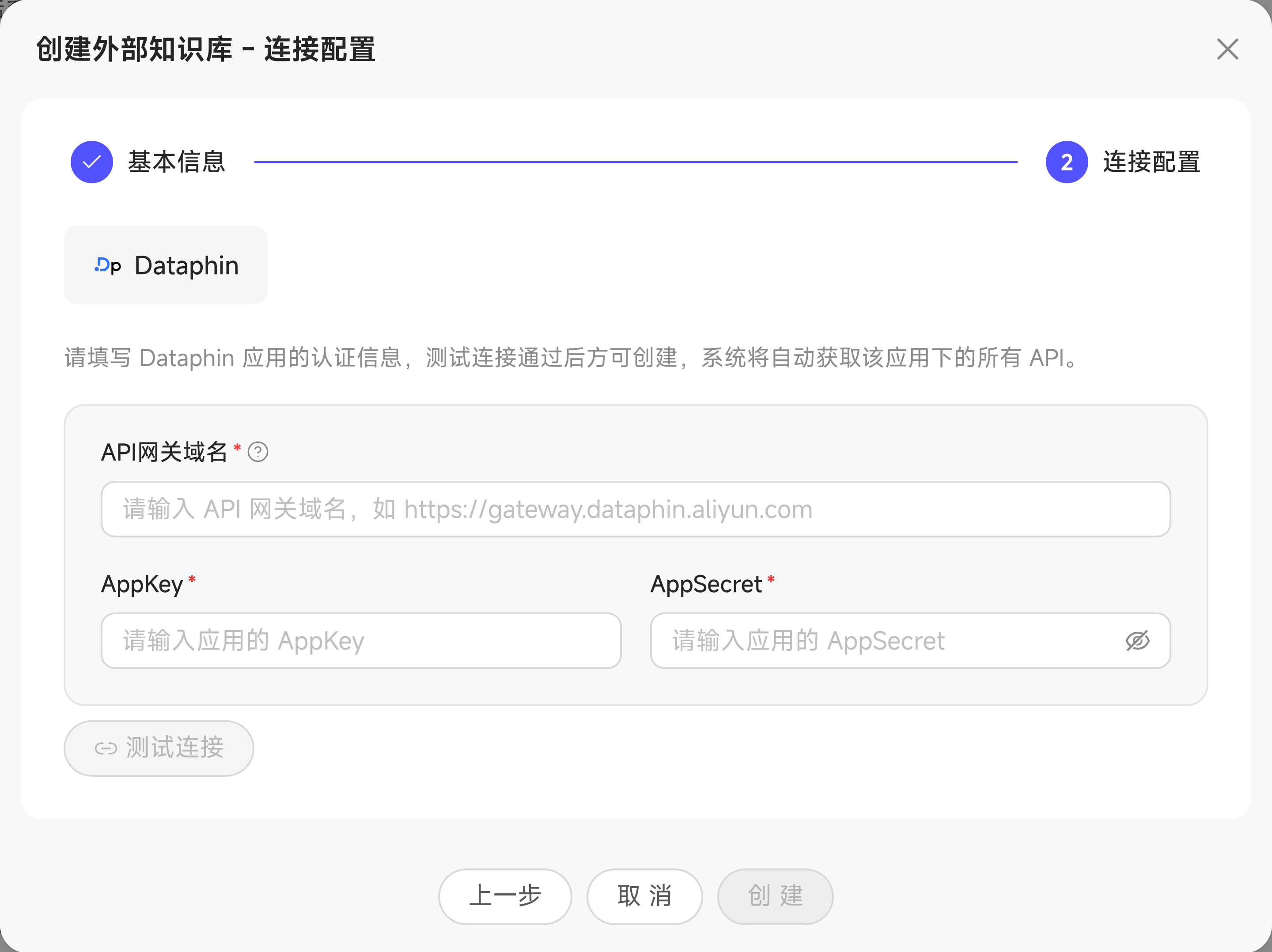Click the AppSecret field label
Viewport: 1272px width, 952px height.
pos(706,585)
